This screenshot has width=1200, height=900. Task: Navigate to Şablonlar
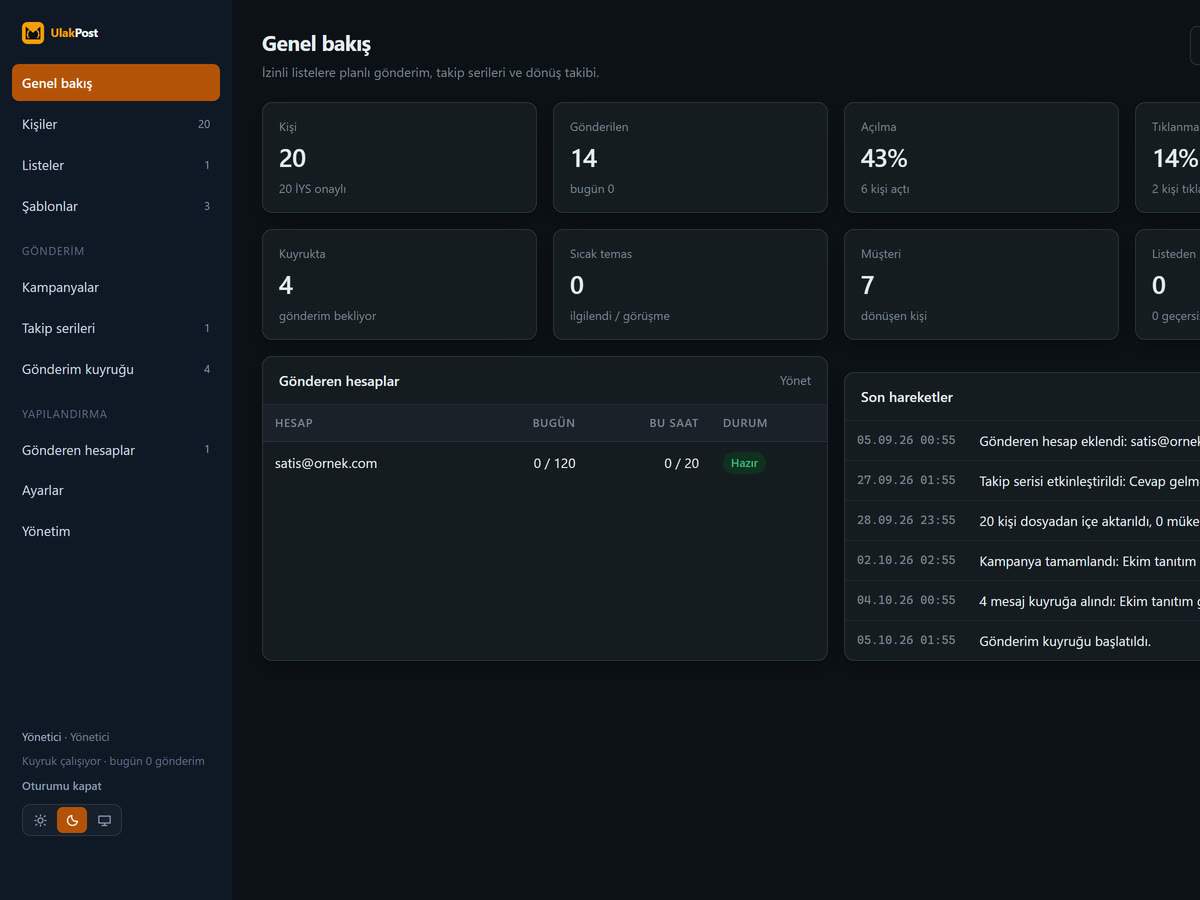pyautogui.click(x=116, y=206)
